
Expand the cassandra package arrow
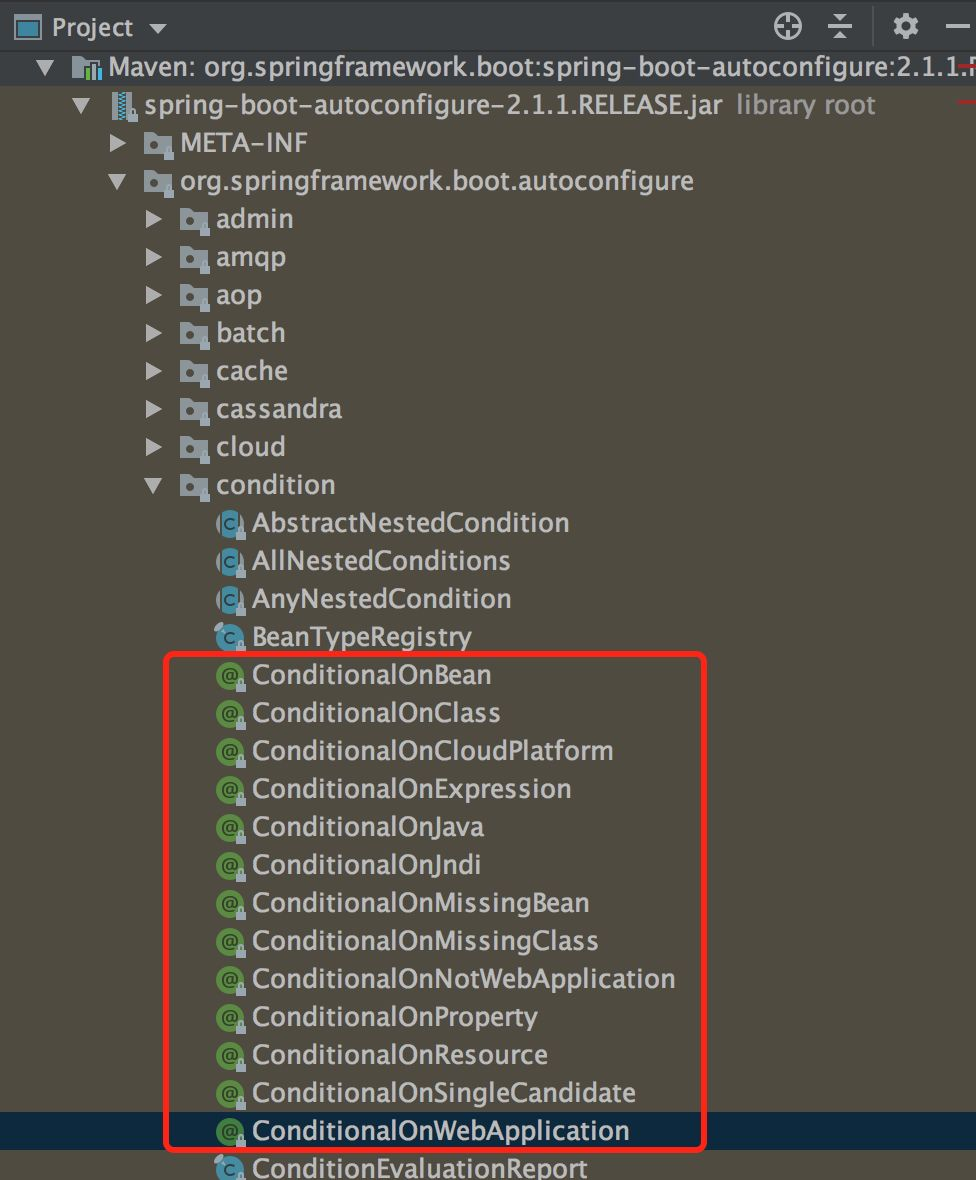(x=154, y=409)
